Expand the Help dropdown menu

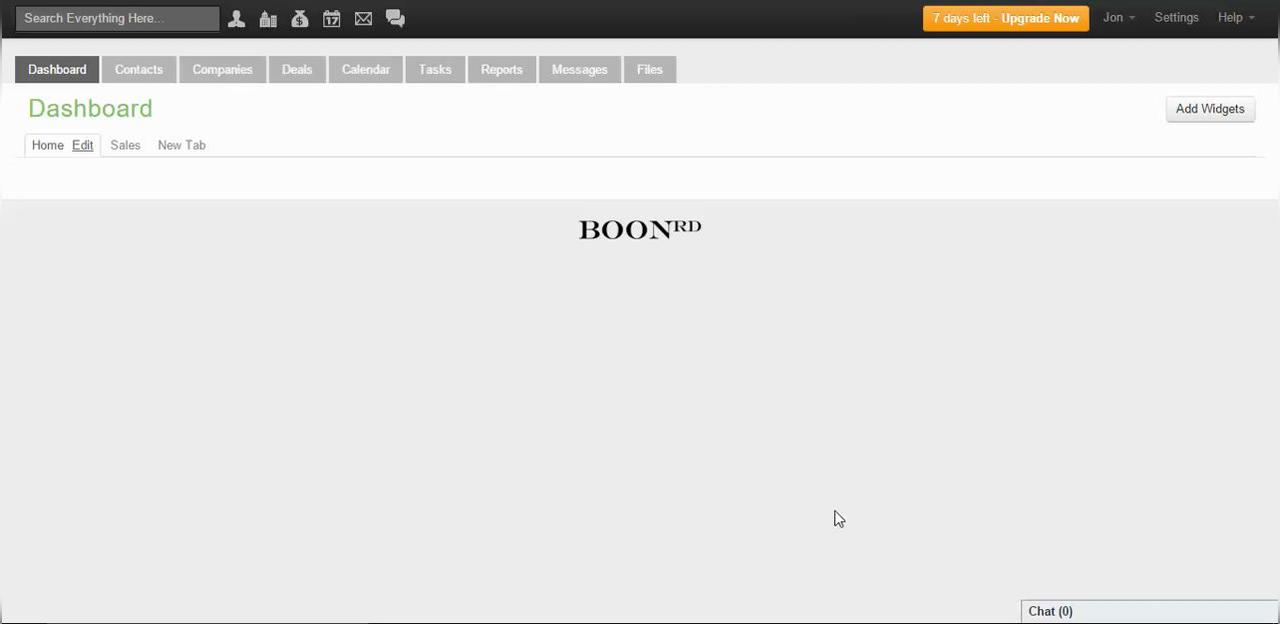[x=1236, y=18]
